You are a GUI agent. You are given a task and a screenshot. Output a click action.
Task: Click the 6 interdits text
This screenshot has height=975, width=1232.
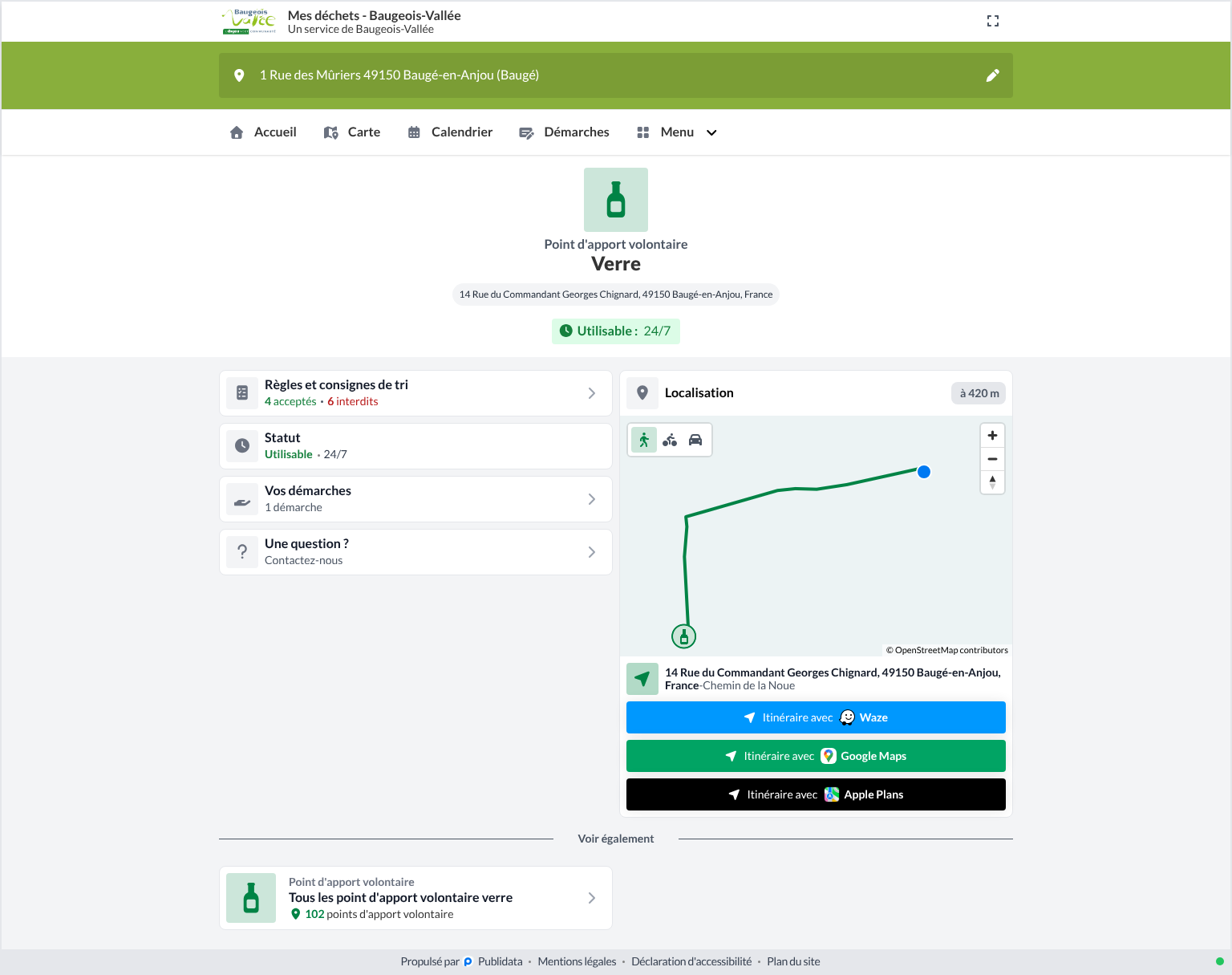353,401
